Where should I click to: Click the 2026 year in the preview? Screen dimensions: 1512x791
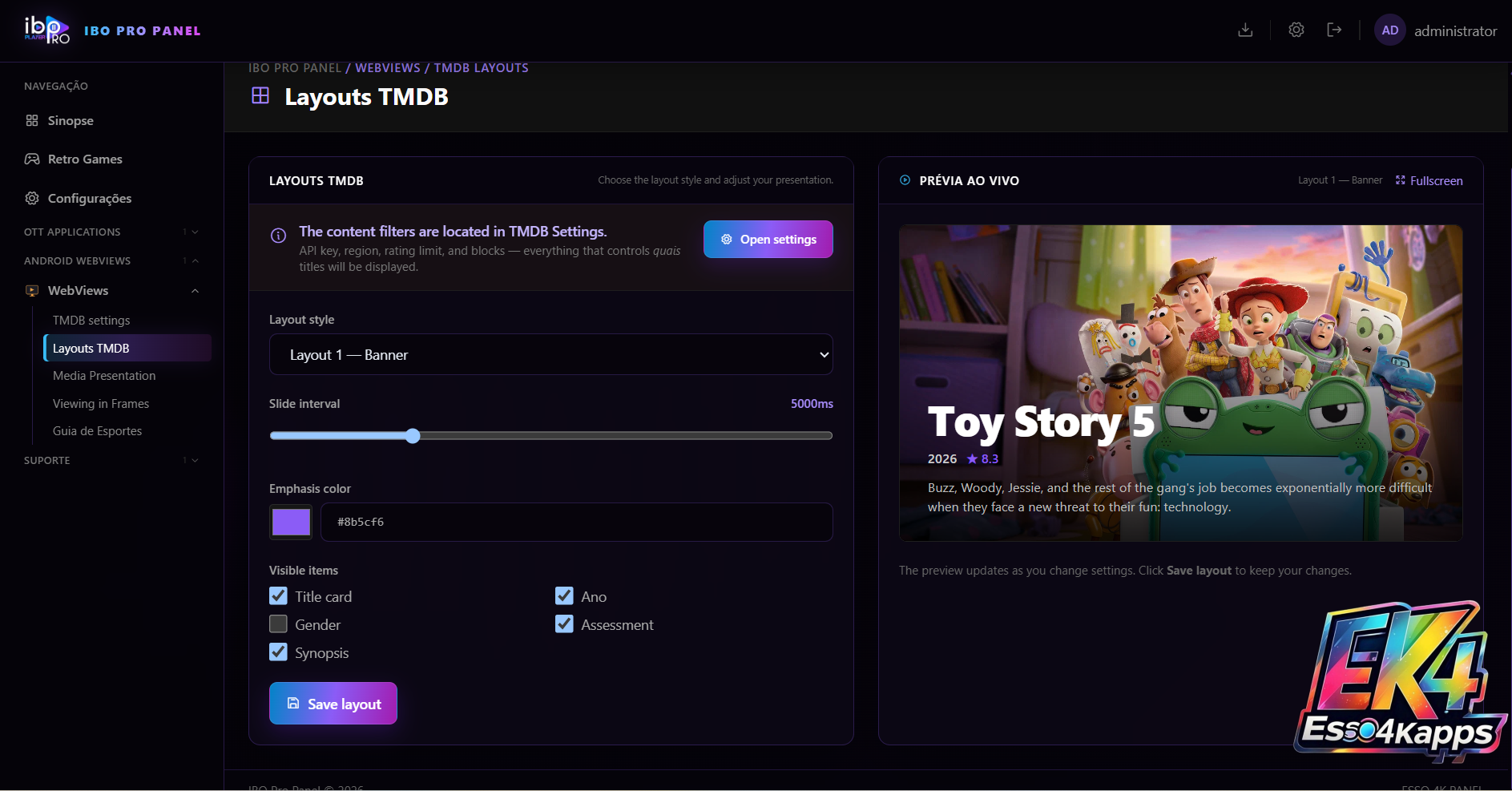942,458
